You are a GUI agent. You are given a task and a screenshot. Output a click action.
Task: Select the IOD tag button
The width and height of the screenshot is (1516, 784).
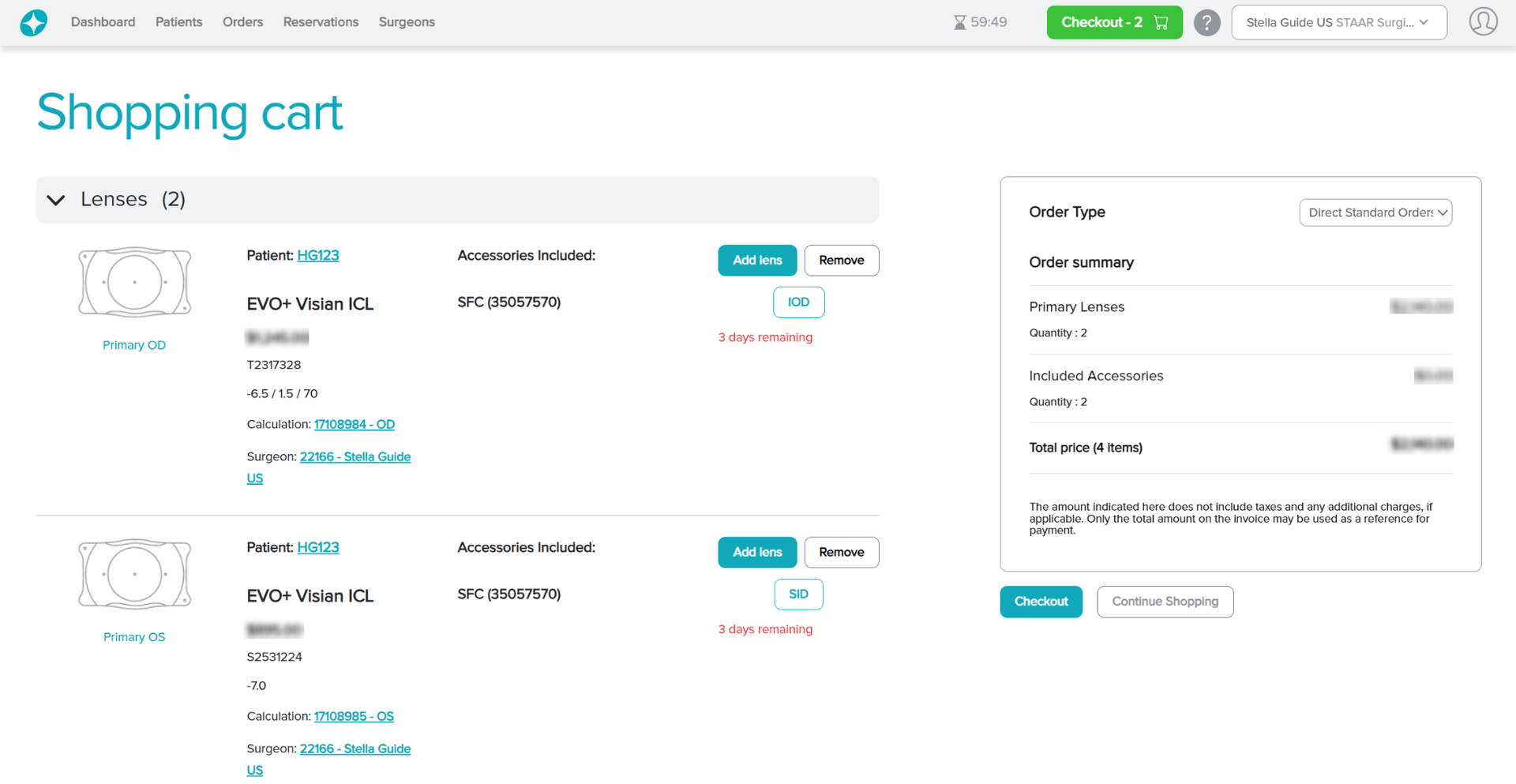[x=798, y=302]
